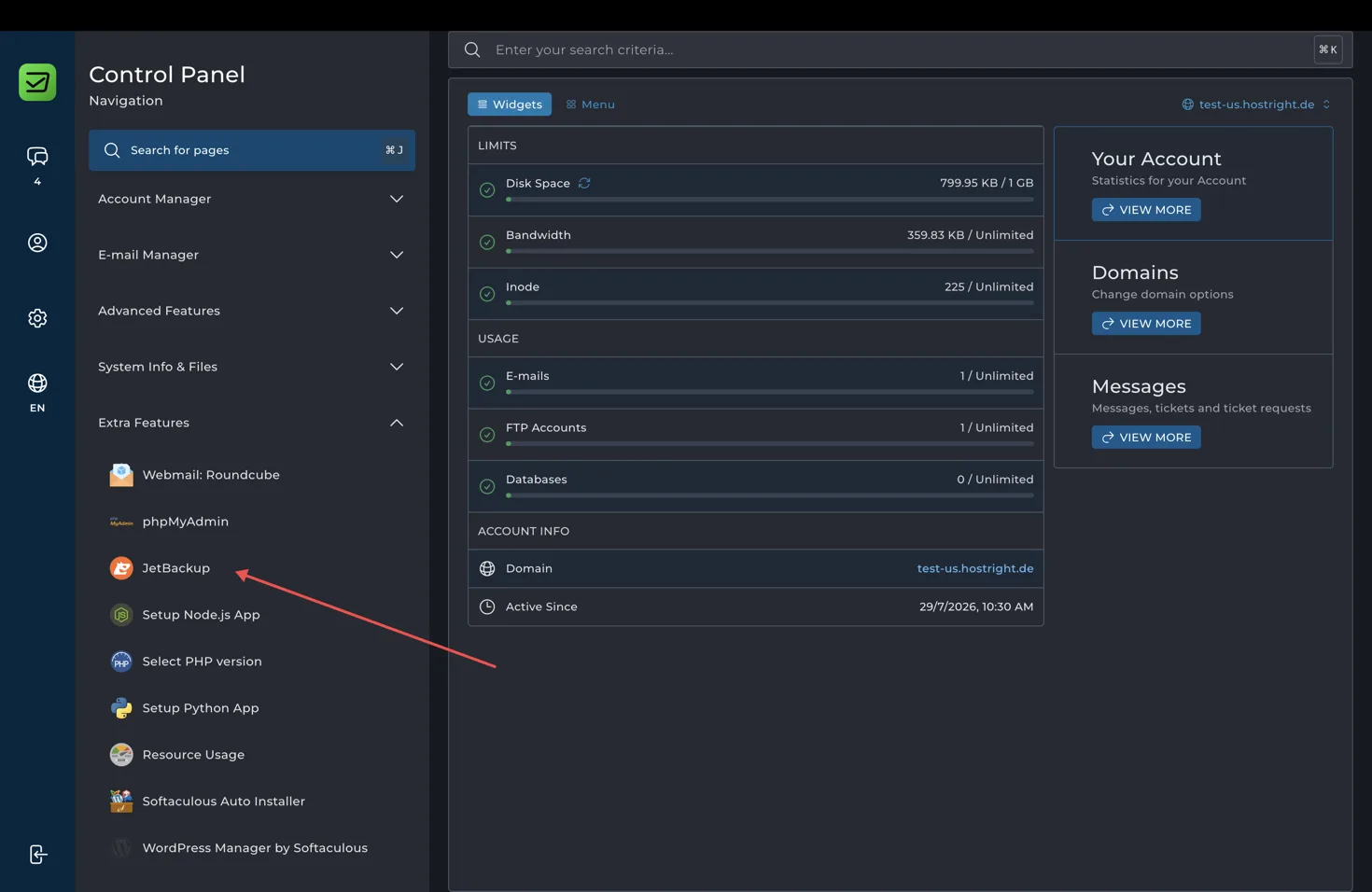This screenshot has height=892, width=1372.
Task: Click the Disk Space status check icon
Action: click(487, 190)
